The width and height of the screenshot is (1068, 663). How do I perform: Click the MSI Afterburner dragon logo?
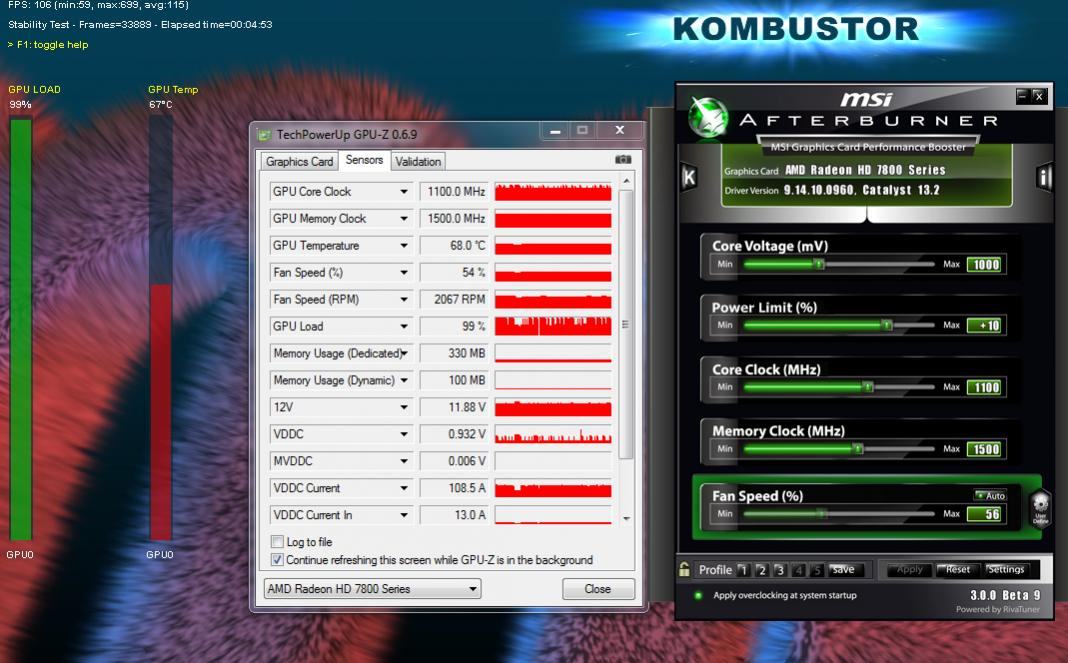point(708,117)
